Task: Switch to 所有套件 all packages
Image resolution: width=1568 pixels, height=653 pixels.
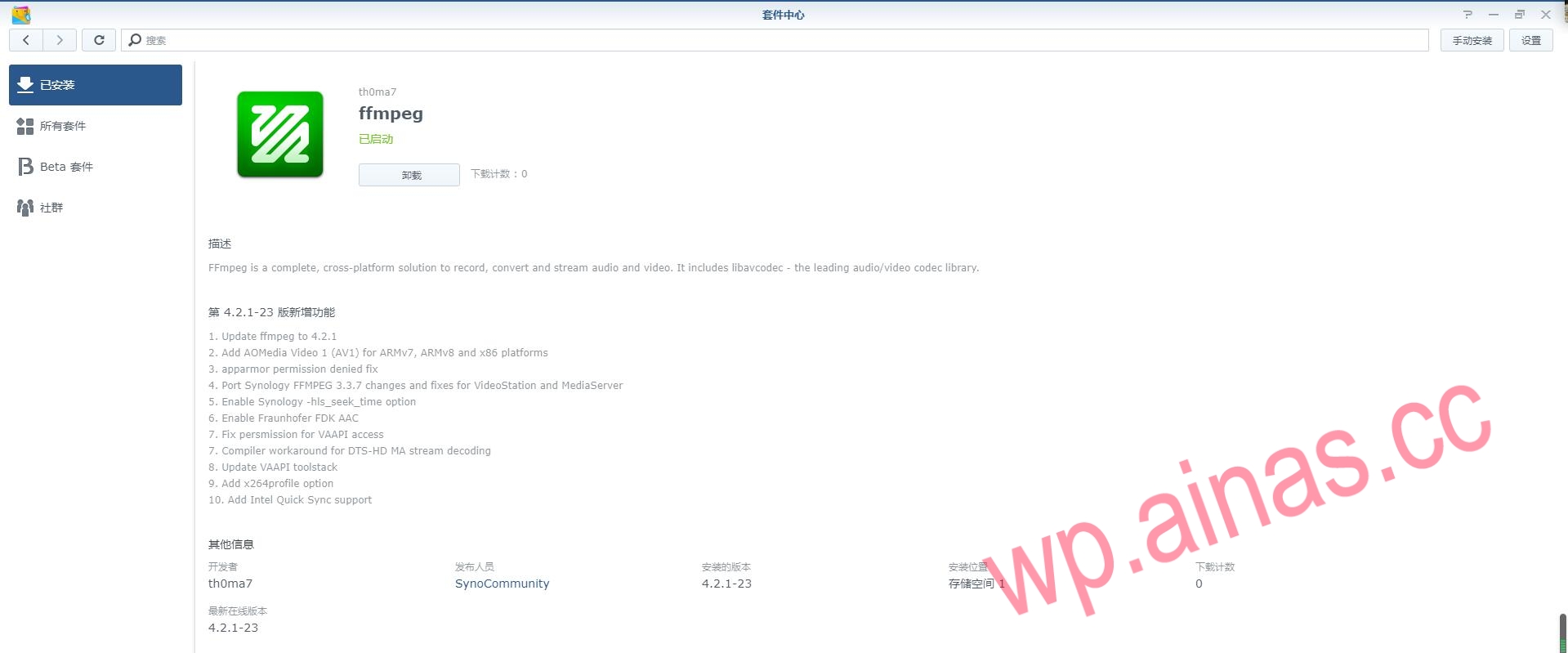Action: [x=96, y=126]
